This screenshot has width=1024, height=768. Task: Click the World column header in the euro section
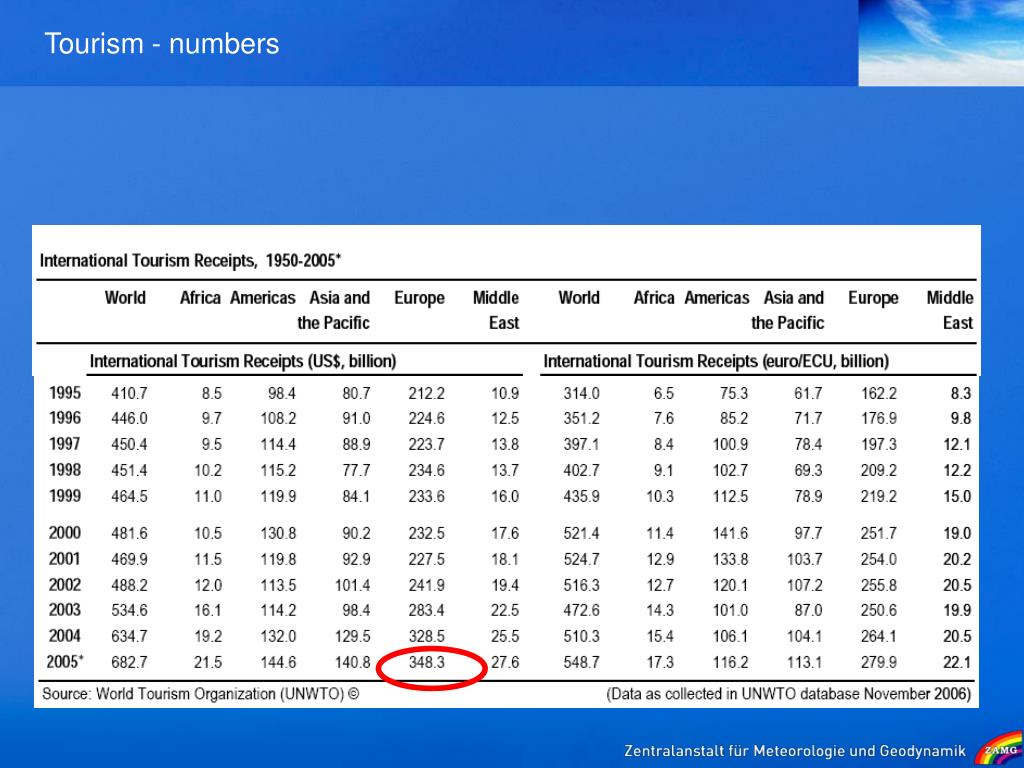click(x=579, y=298)
